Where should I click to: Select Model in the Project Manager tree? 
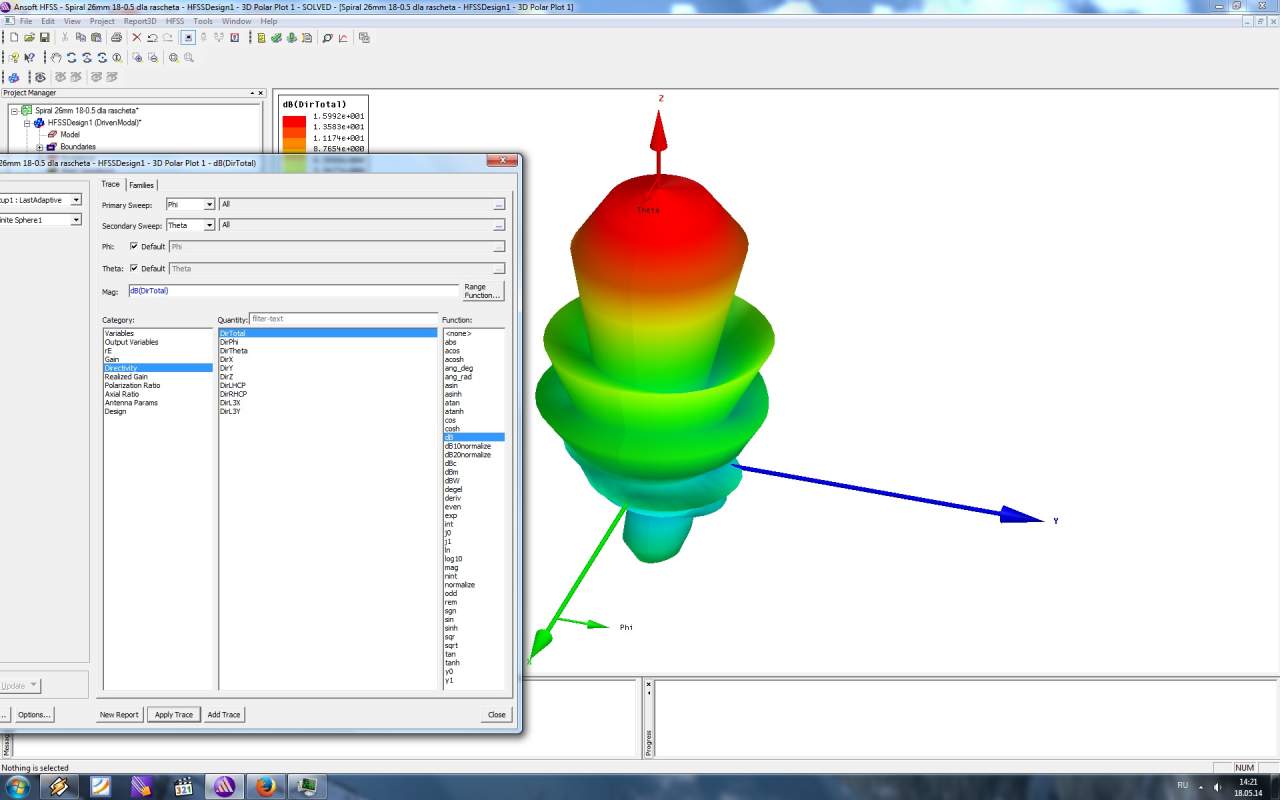click(69, 135)
